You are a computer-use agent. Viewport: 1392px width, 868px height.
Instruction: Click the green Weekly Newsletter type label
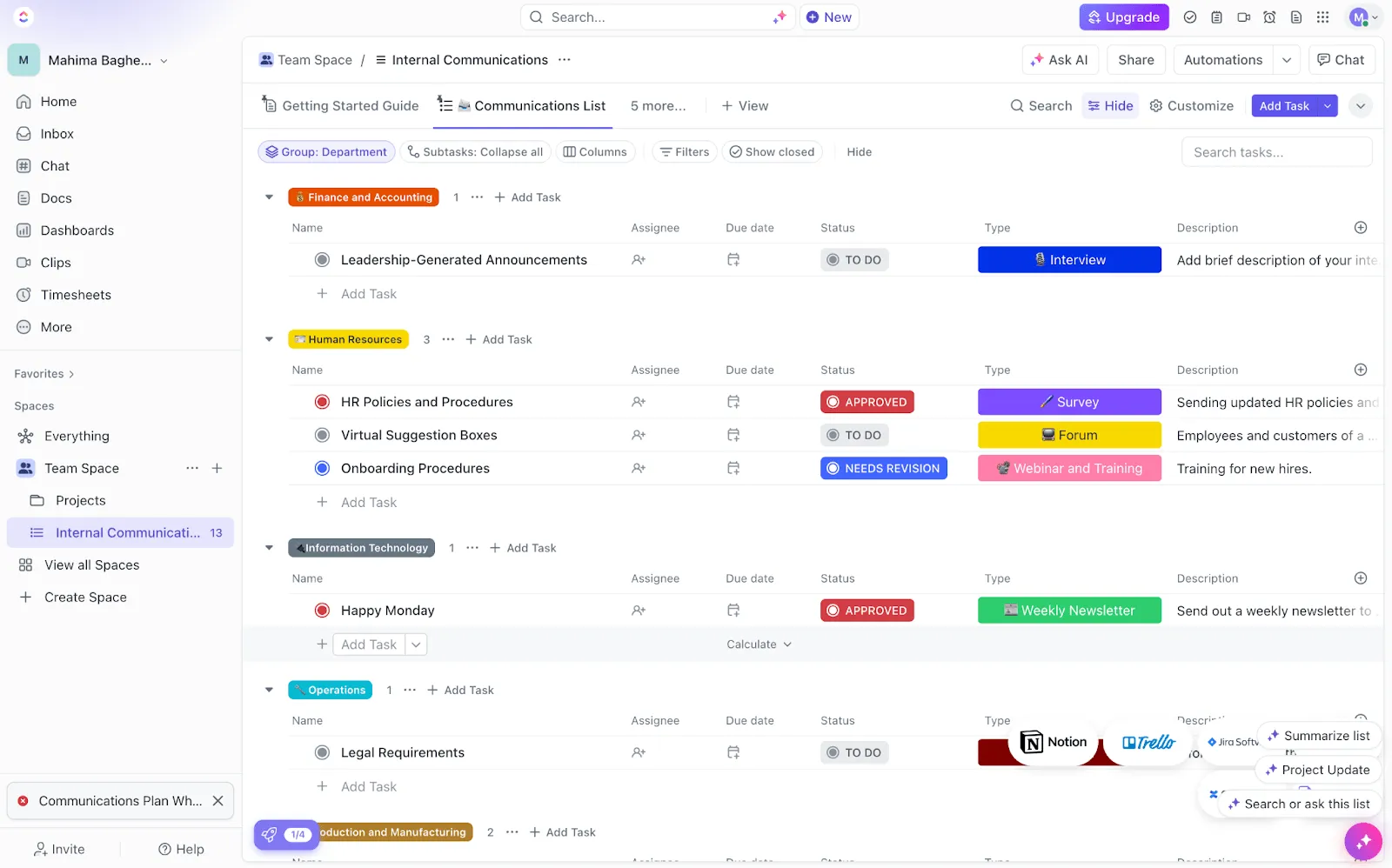(x=1069, y=611)
